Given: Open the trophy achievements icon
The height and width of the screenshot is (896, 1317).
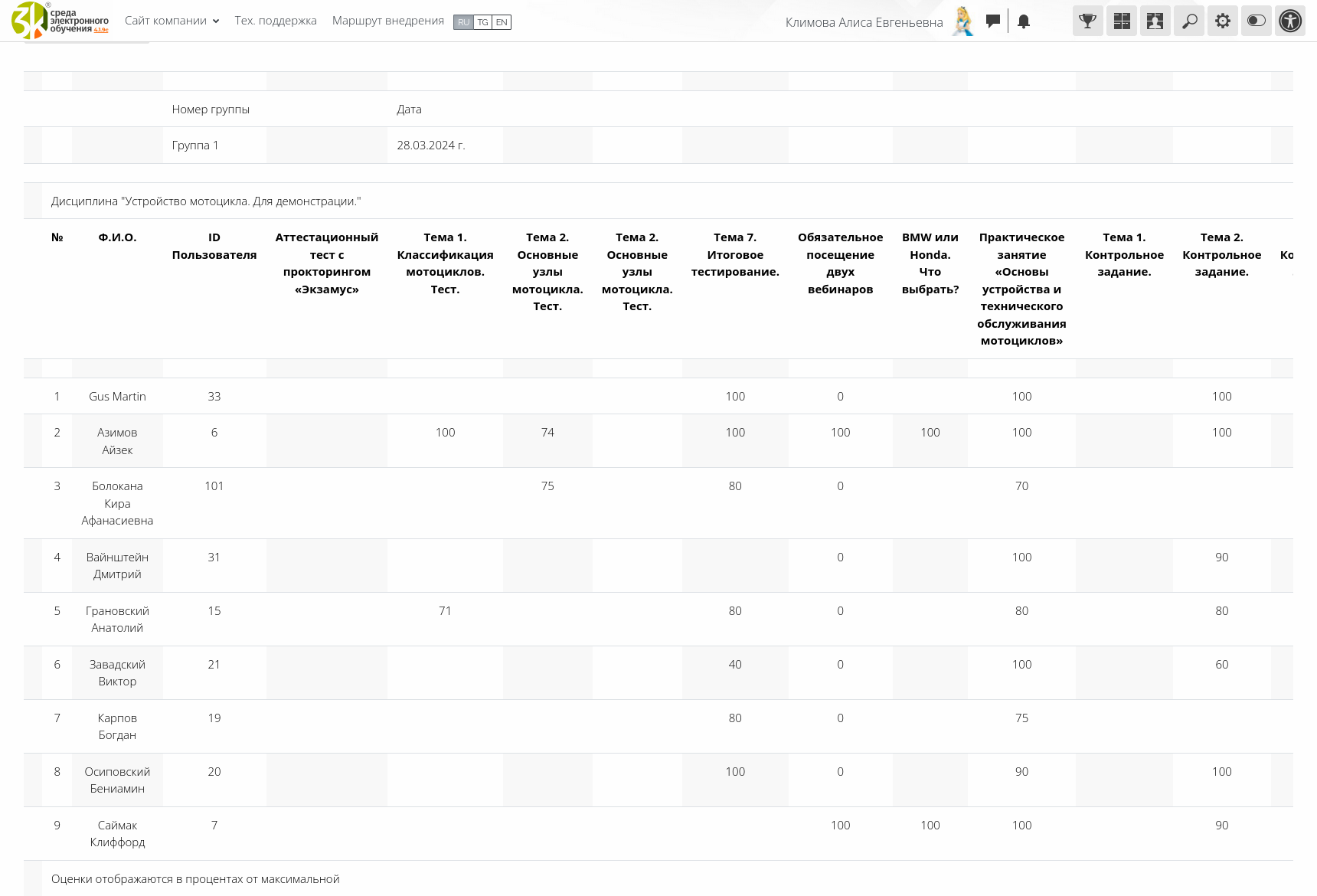Looking at the screenshot, I should [x=1087, y=21].
